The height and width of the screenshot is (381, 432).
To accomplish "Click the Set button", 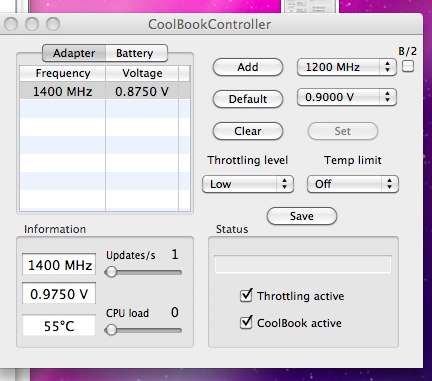I will point(343,131).
